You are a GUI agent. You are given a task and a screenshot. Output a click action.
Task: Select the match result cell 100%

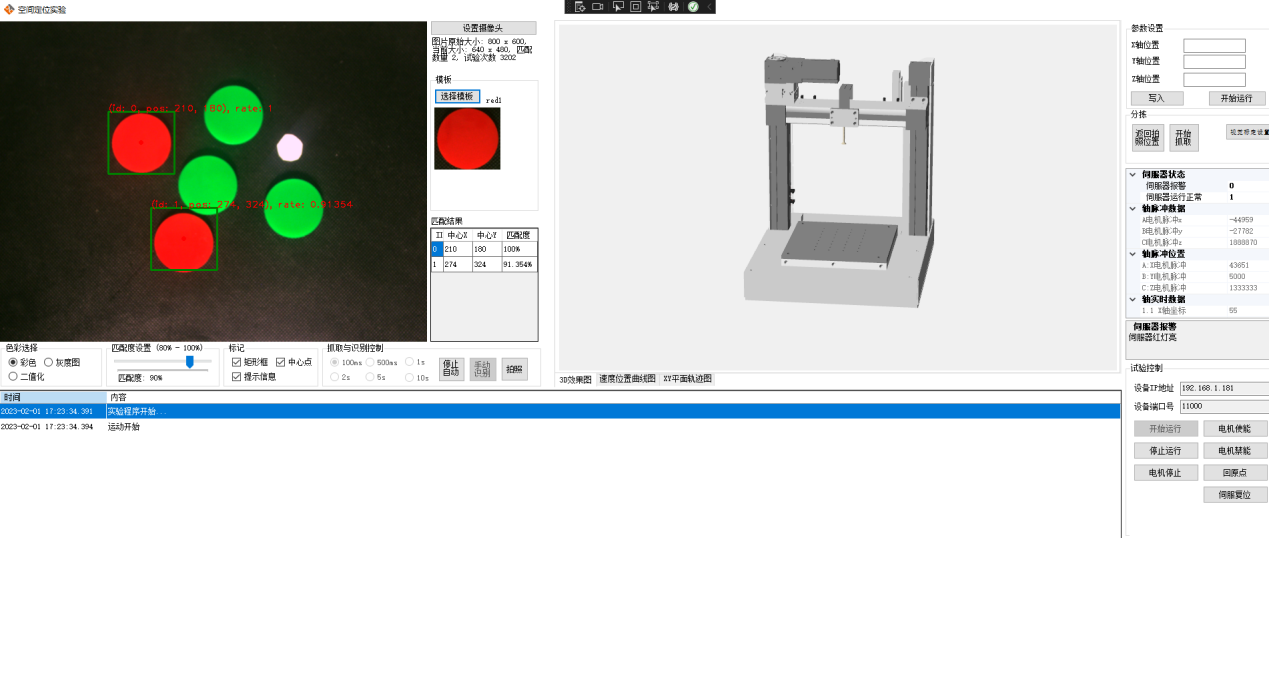519,249
